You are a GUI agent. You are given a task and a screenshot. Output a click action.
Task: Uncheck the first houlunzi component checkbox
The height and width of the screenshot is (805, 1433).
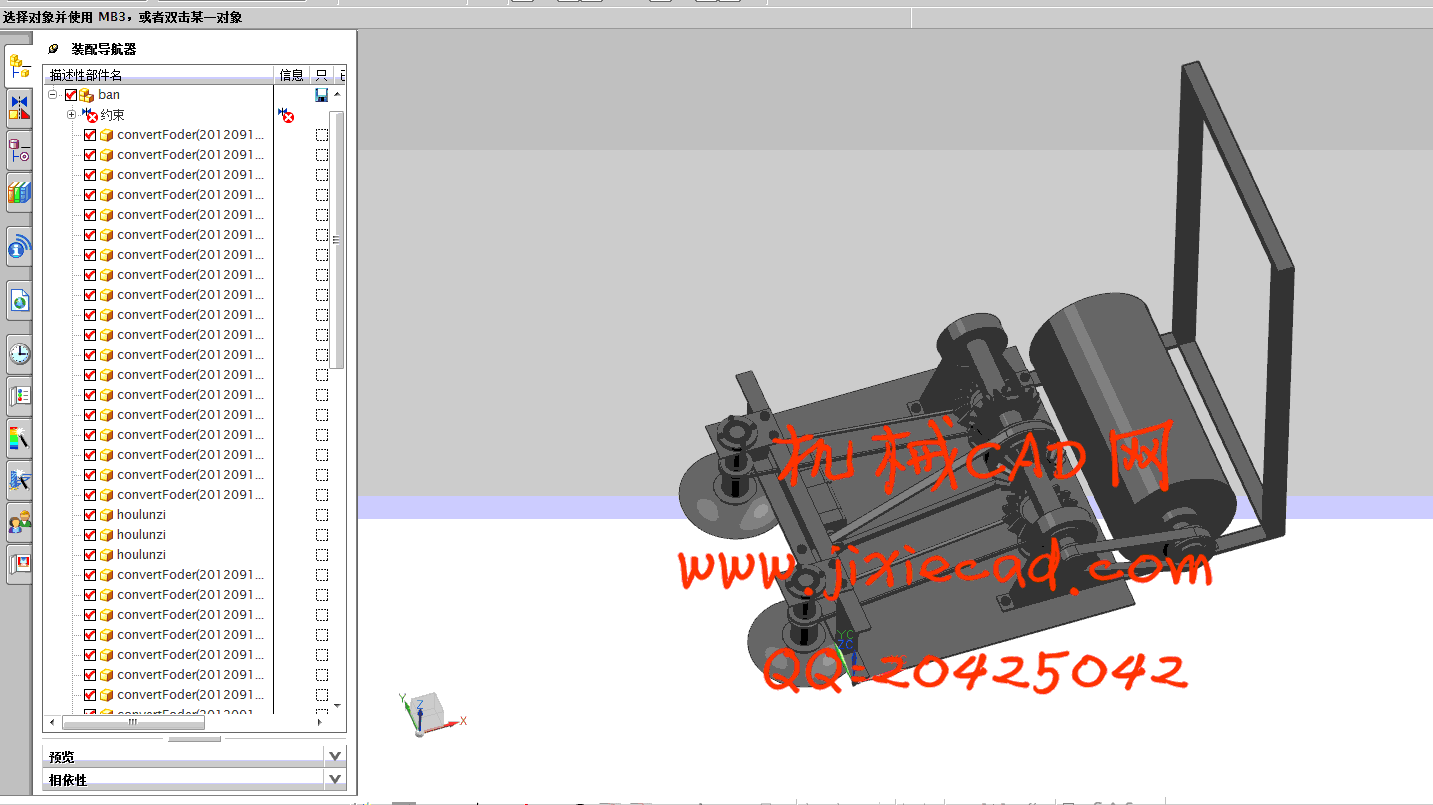(90, 515)
